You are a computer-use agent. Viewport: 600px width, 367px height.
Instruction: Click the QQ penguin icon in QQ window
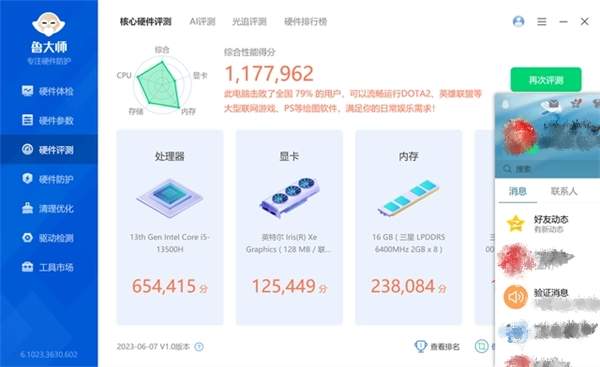505,104
